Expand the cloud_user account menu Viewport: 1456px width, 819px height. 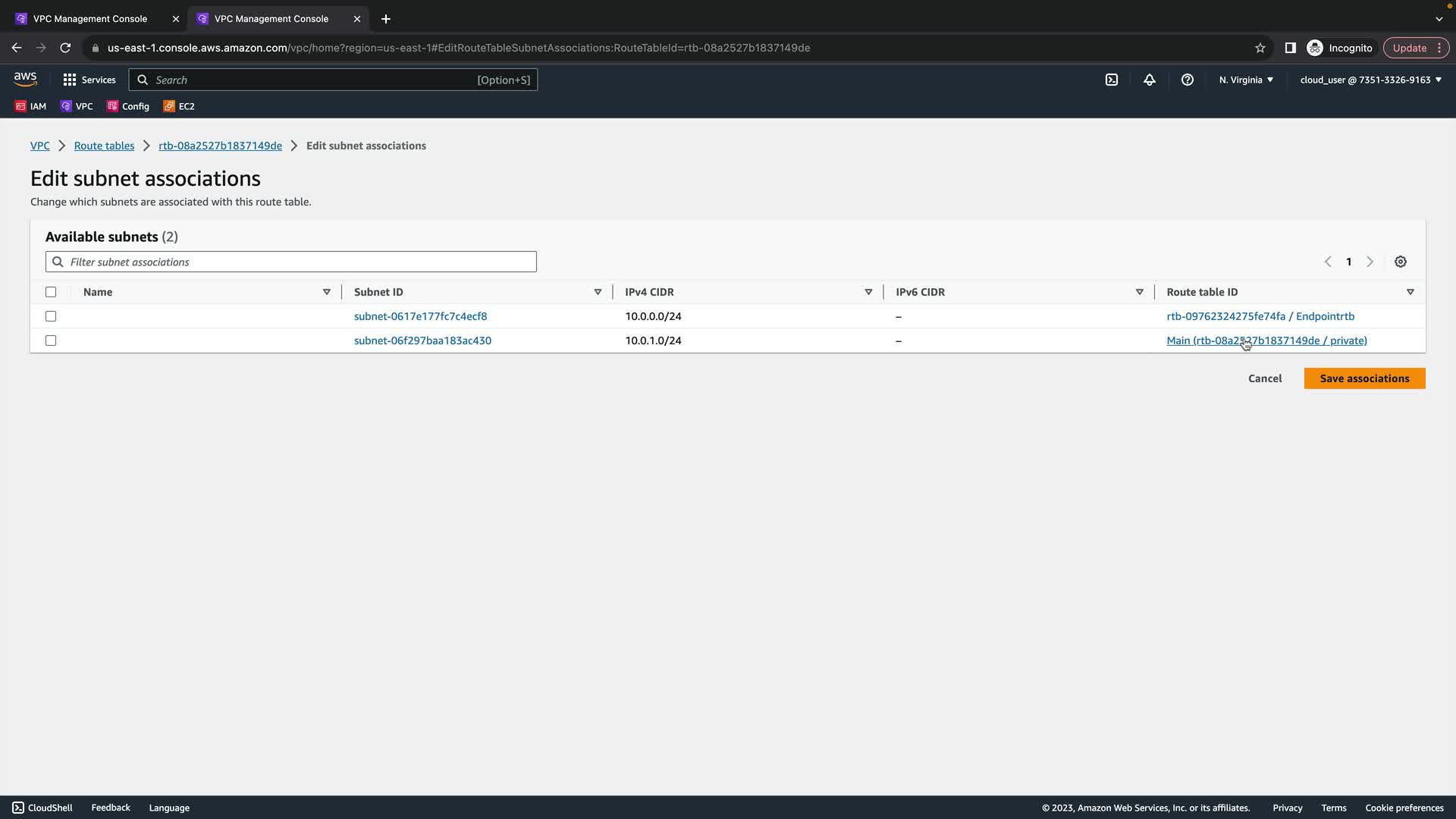pos(1370,80)
